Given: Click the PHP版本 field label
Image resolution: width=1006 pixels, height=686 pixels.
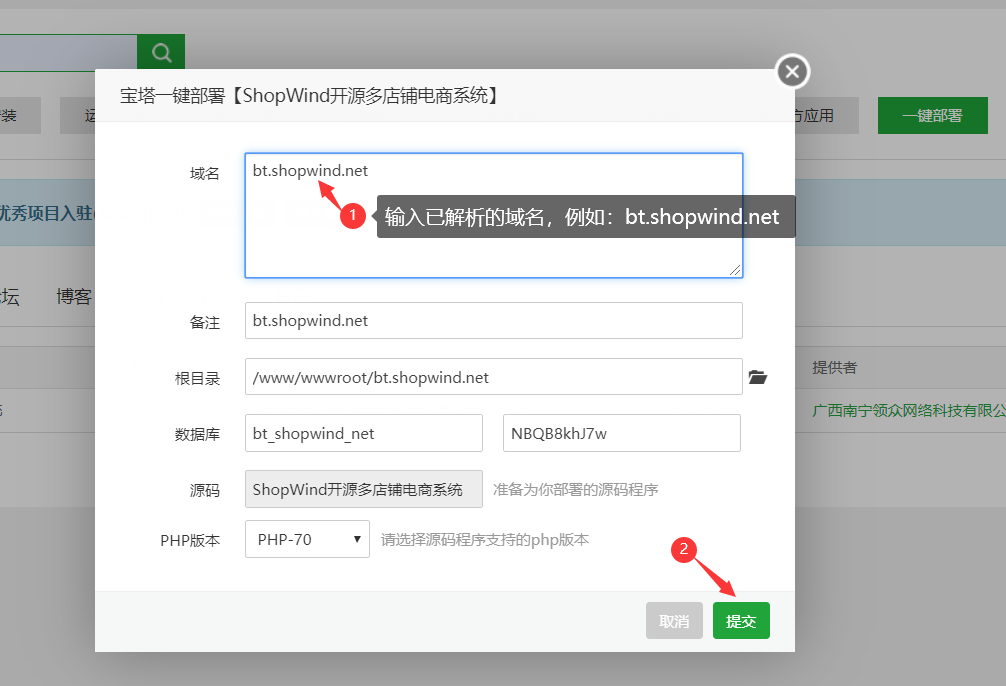Looking at the screenshot, I should click(190, 540).
